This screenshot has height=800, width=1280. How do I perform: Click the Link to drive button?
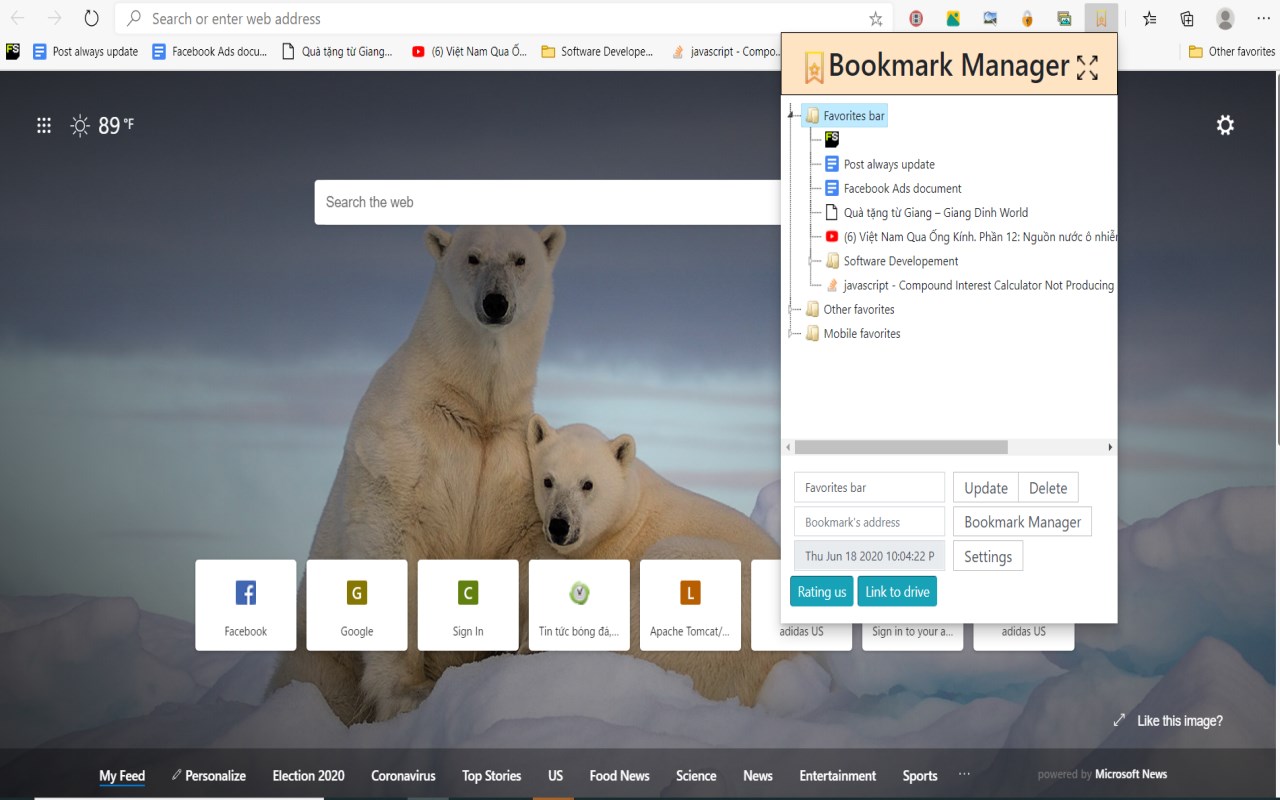pyautogui.click(x=897, y=591)
